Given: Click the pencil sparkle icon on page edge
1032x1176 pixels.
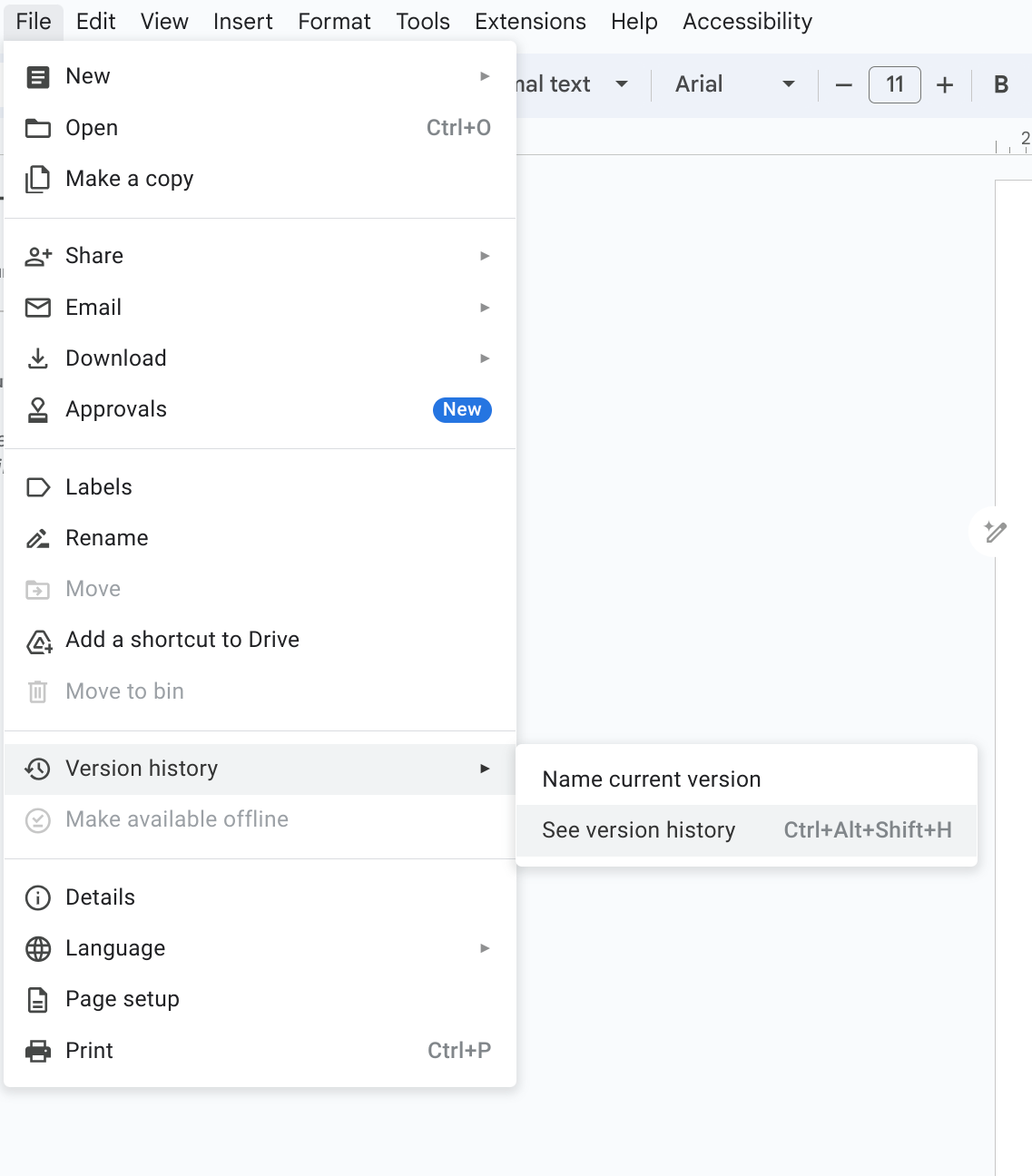Looking at the screenshot, I should click(x=995, y=532).
